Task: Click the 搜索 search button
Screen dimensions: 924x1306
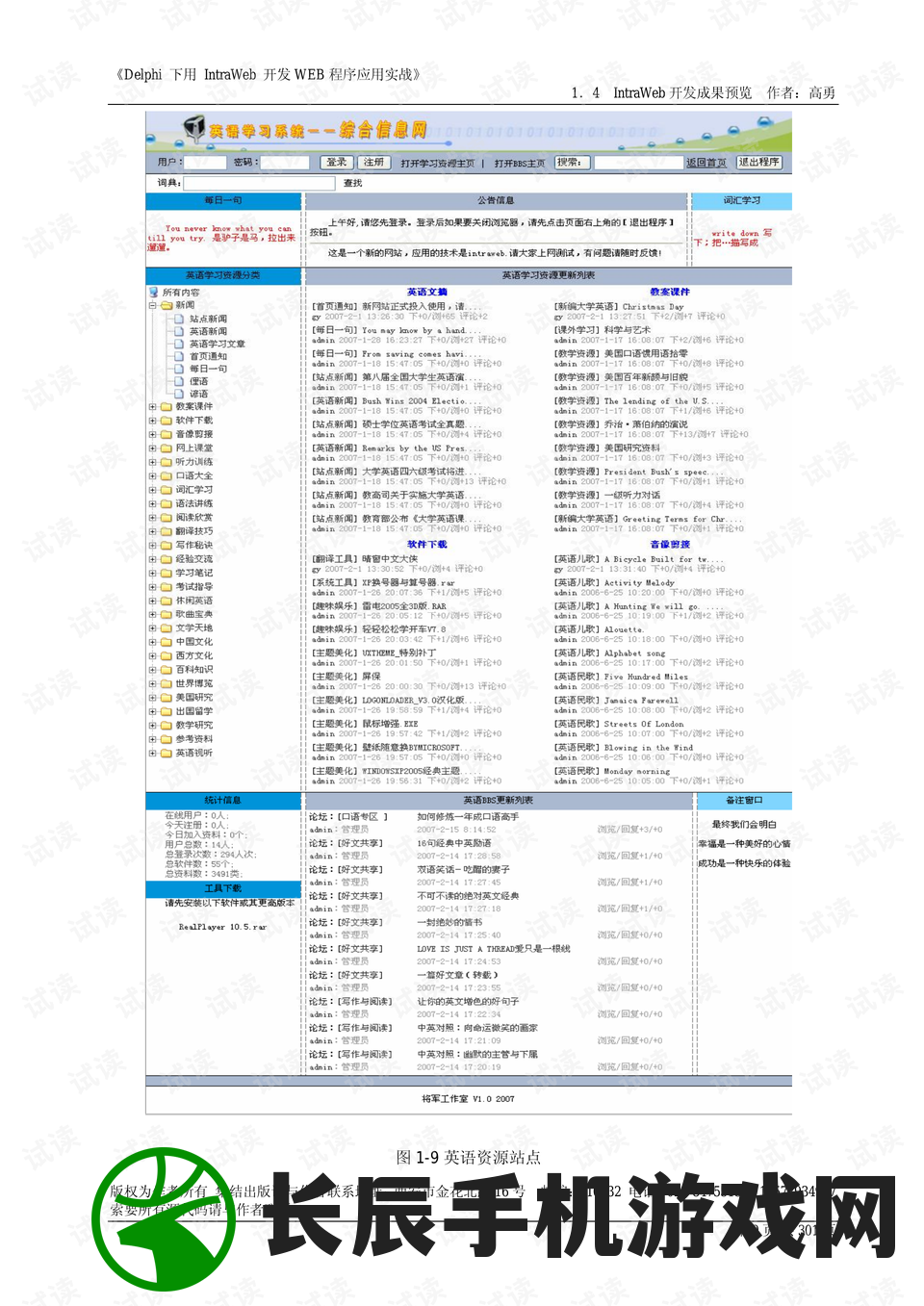Action: 571,163
